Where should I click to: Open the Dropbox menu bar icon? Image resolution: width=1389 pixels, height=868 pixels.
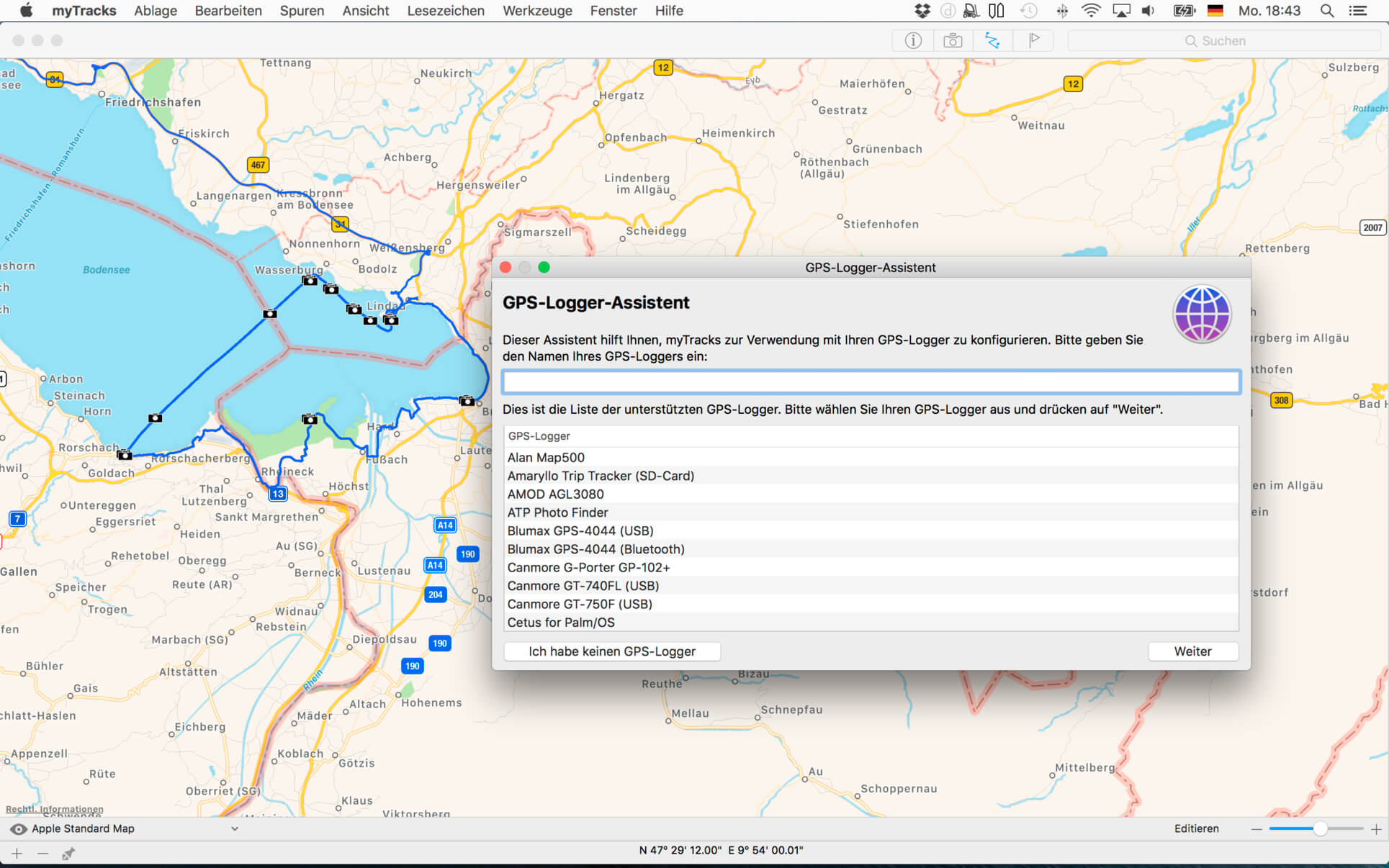coord(922,11)
